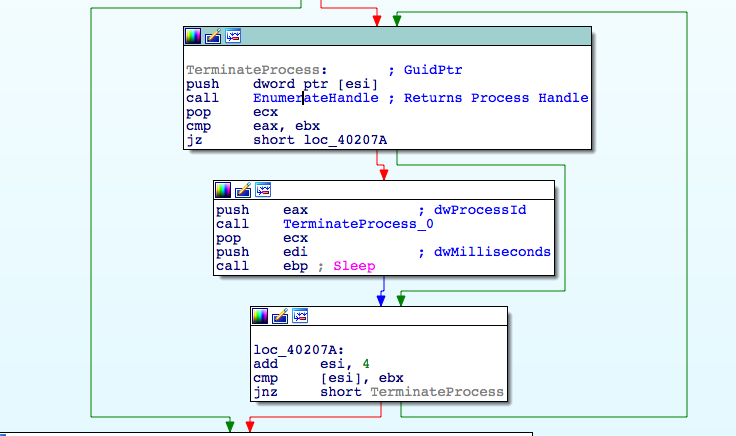Select the EnumerateHandle call target
This screenshot has width=736, height=436.
(x=315, y=98)
